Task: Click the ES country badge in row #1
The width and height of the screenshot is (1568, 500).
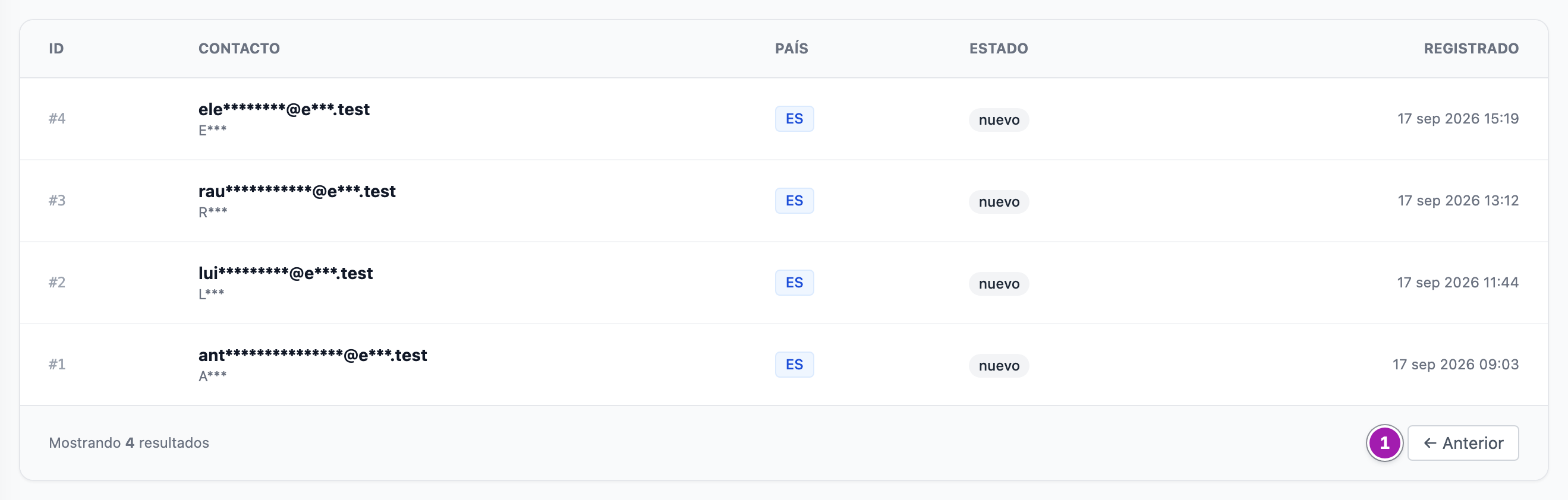Action: (794, 365)
